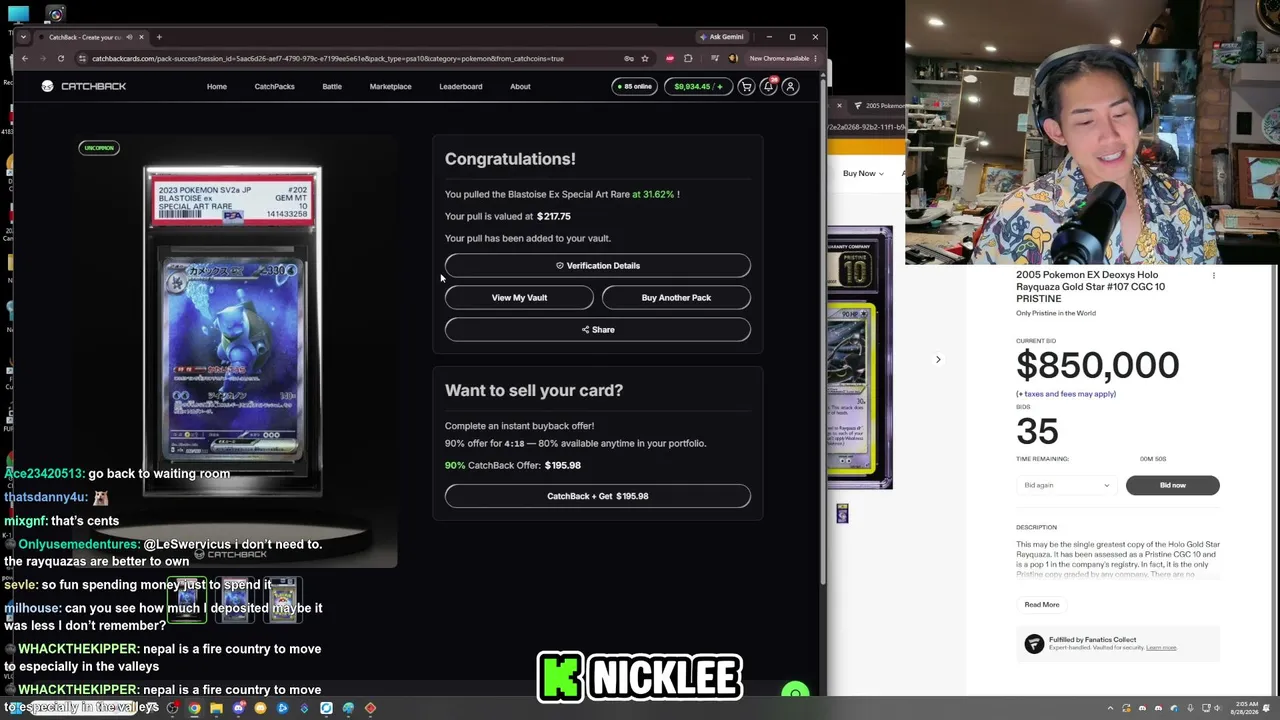Close the background 2005 Pokemon browser tab
The height and width of the screenshot is (720, 1280).
839,105
